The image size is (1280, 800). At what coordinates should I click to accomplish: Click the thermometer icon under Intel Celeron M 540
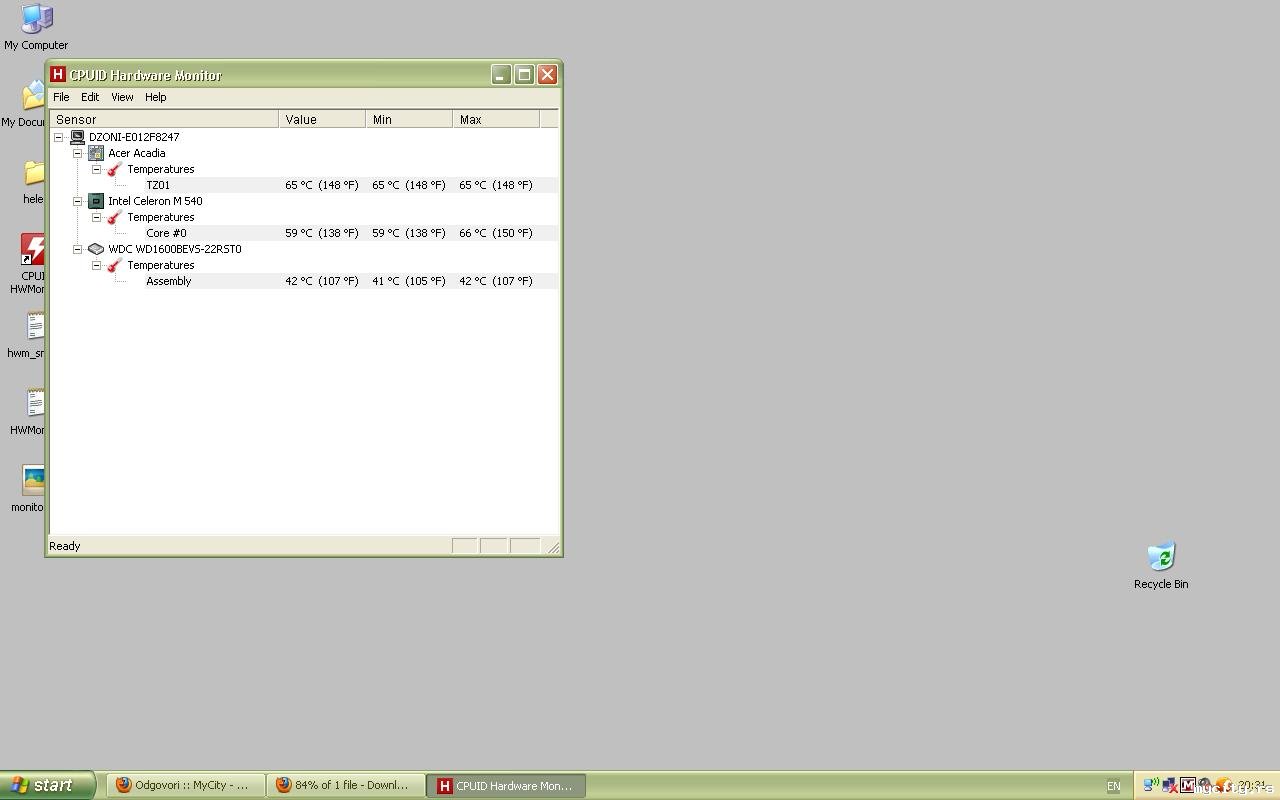(115, 217)
